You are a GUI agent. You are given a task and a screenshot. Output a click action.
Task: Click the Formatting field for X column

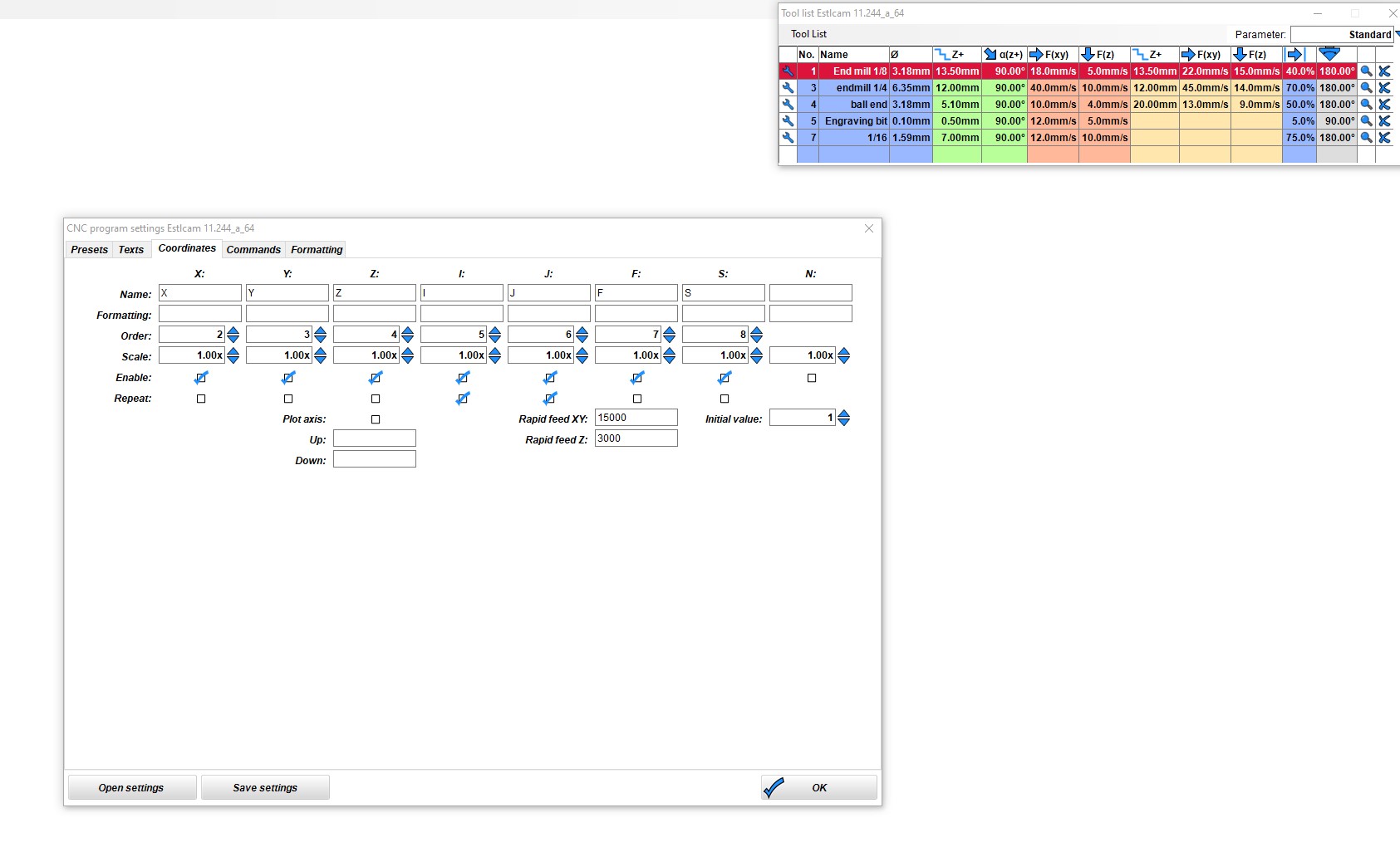(x=200, y=314)
